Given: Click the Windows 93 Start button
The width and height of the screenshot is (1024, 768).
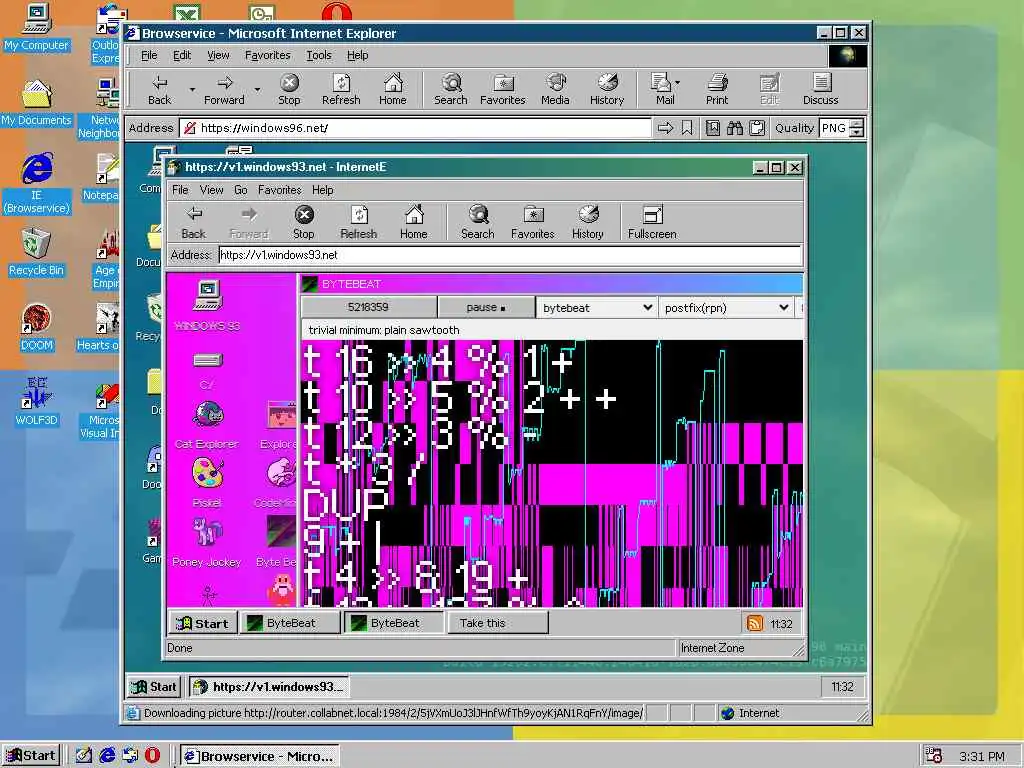Looking at the screenshot, I should (202, 623).
